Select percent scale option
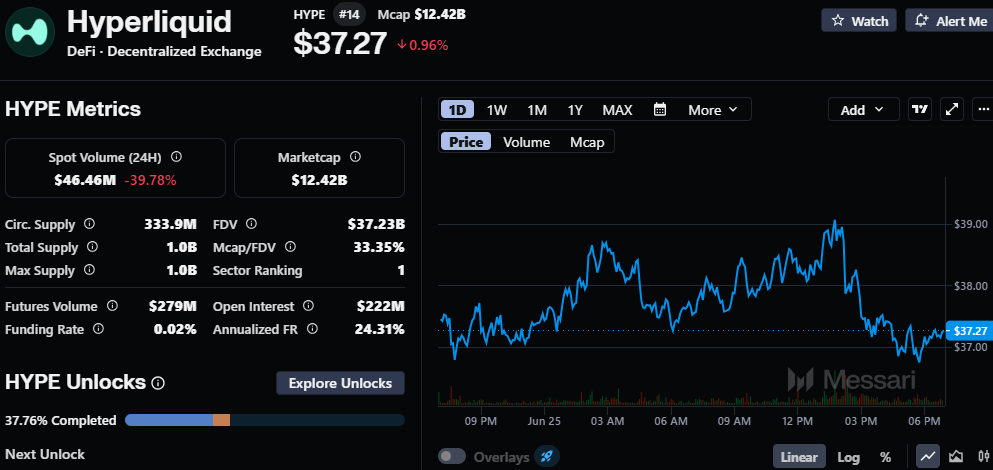993x470 pixels. [885, 457]
